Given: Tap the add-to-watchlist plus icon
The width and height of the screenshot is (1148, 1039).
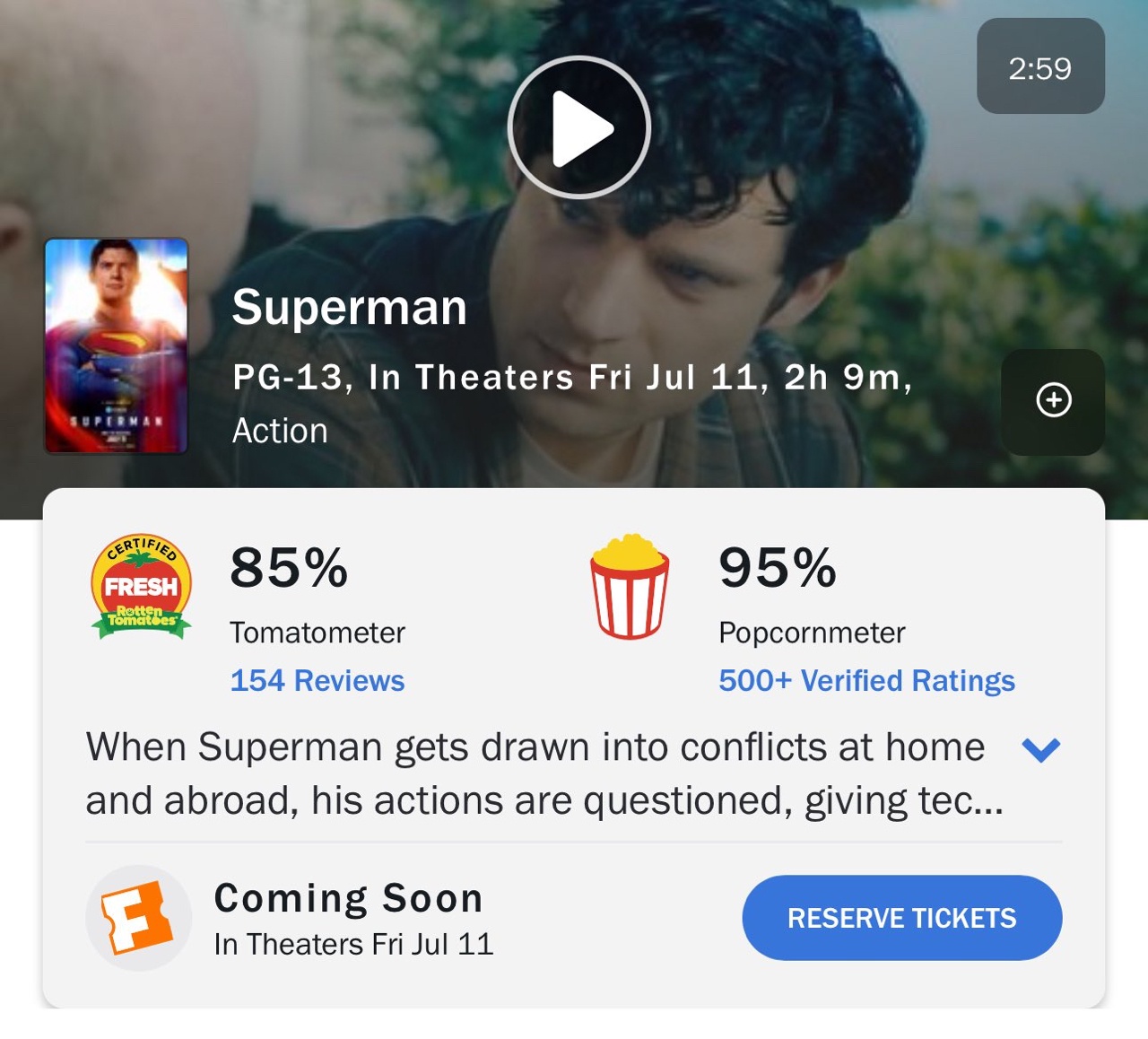Looking at the screenshot, I should [1053, 400].
